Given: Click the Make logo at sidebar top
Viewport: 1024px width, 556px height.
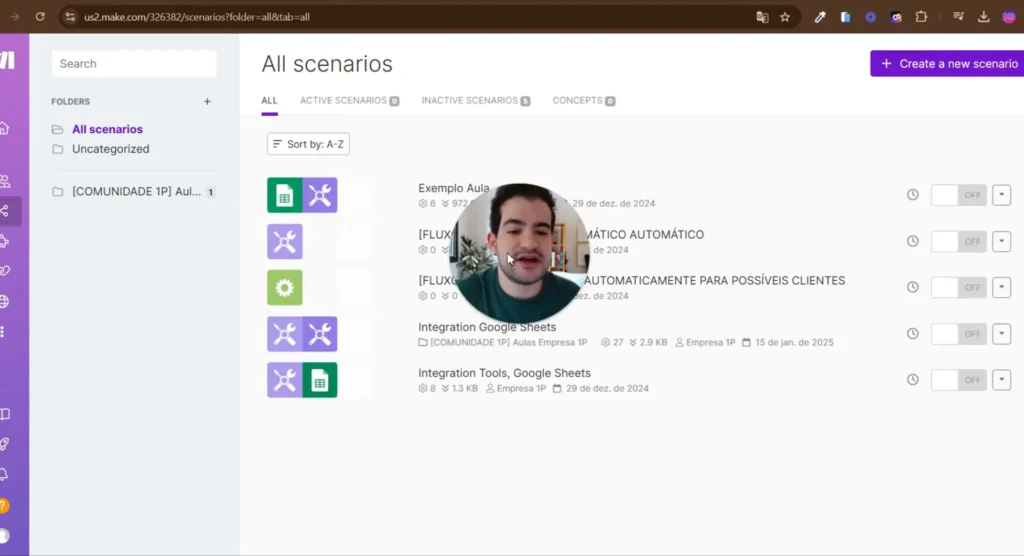Looking at the screenshot, I should [x=7, y=60].
